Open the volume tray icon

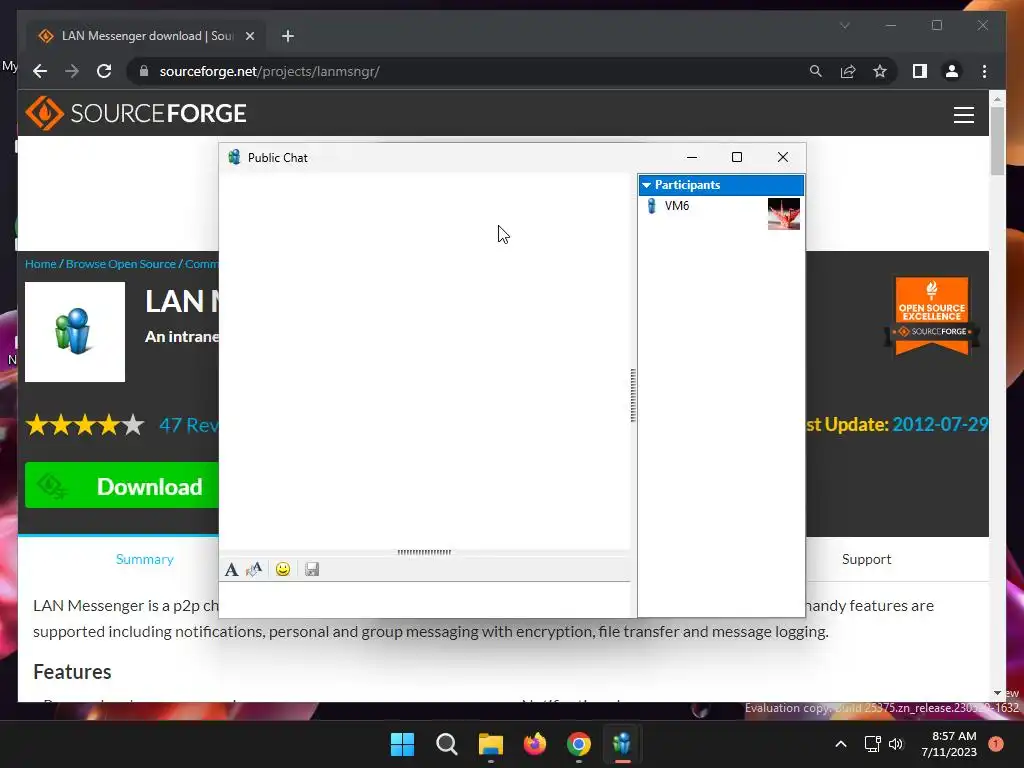pos(896,744)
